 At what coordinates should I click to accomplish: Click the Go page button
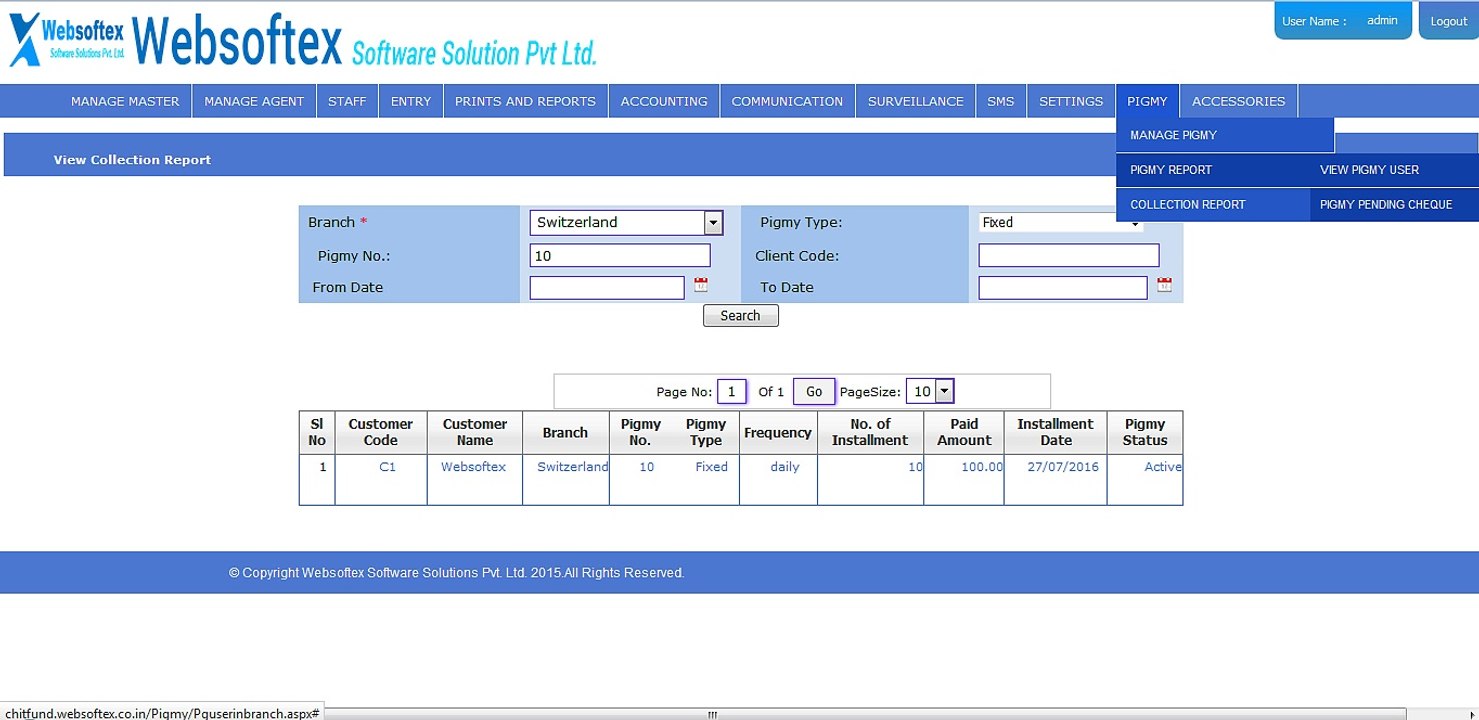pyautogui.click(x=814, y=392)
